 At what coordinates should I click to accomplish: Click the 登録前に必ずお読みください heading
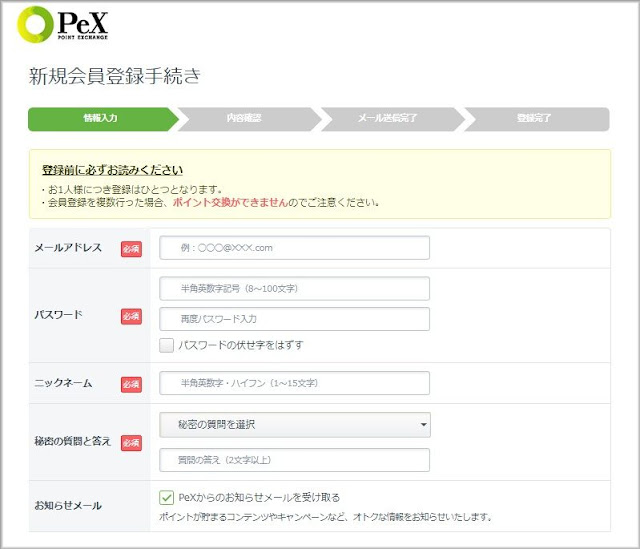click(112, 170)
